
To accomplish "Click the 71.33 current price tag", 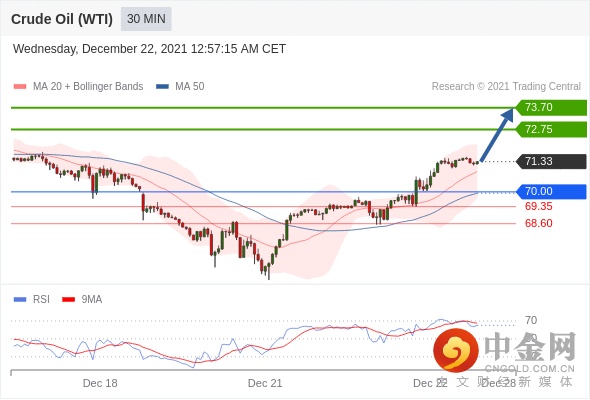I will (x=551, y=161).
